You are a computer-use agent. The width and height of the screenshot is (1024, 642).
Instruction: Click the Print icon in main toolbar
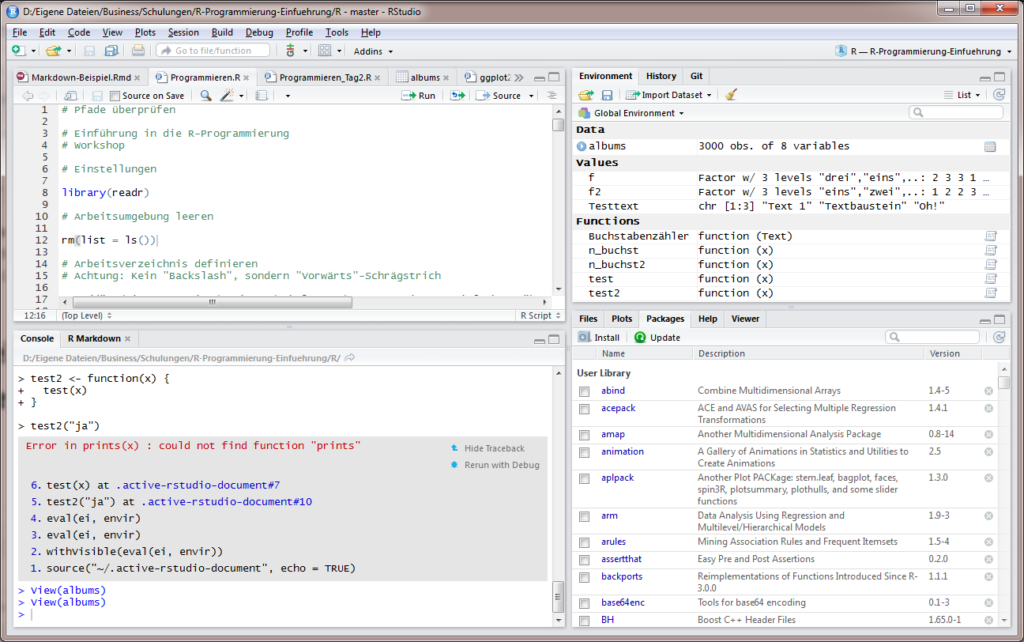(x=138, y=51)
